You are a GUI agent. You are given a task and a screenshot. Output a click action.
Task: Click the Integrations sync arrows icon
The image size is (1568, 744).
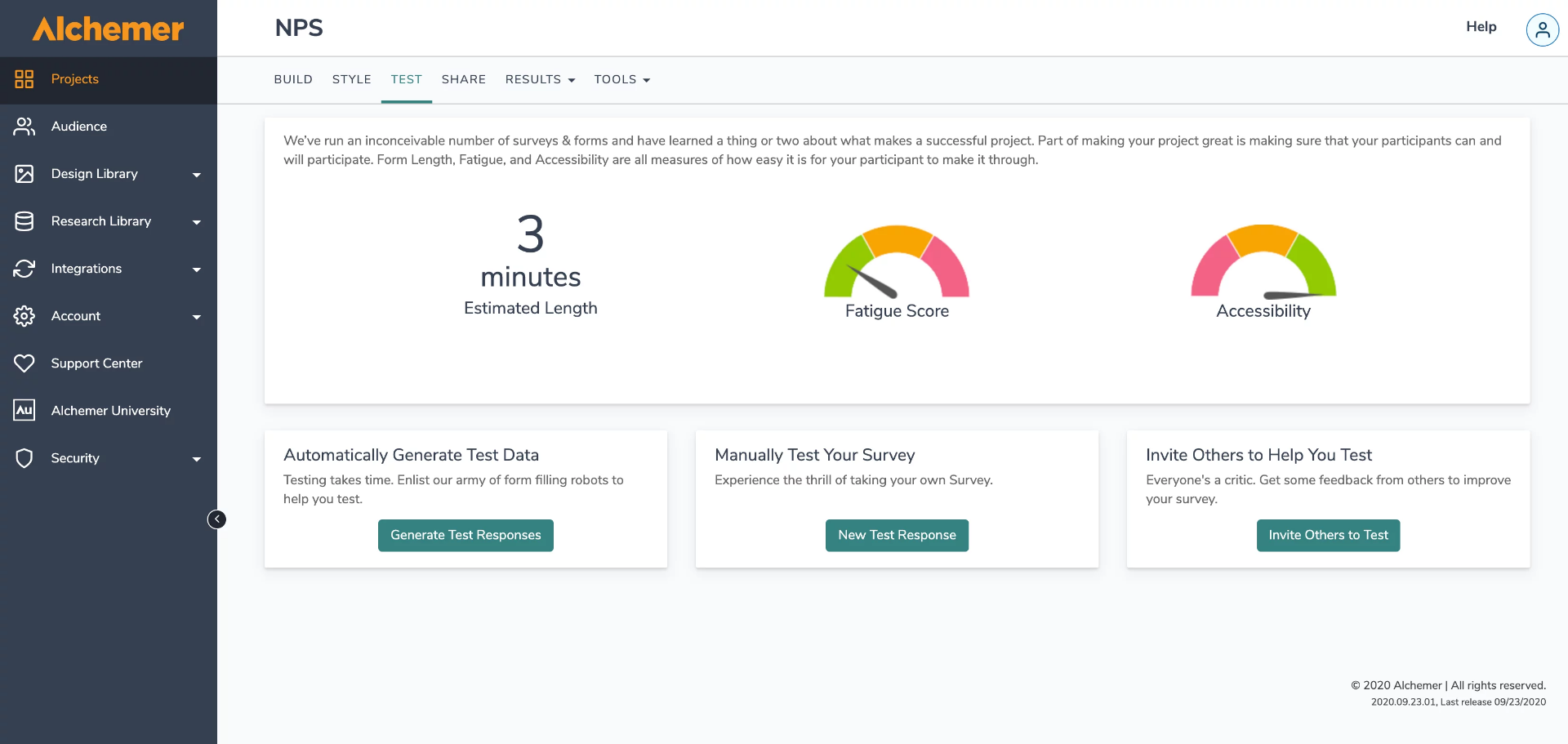click(x=24, y=269)
